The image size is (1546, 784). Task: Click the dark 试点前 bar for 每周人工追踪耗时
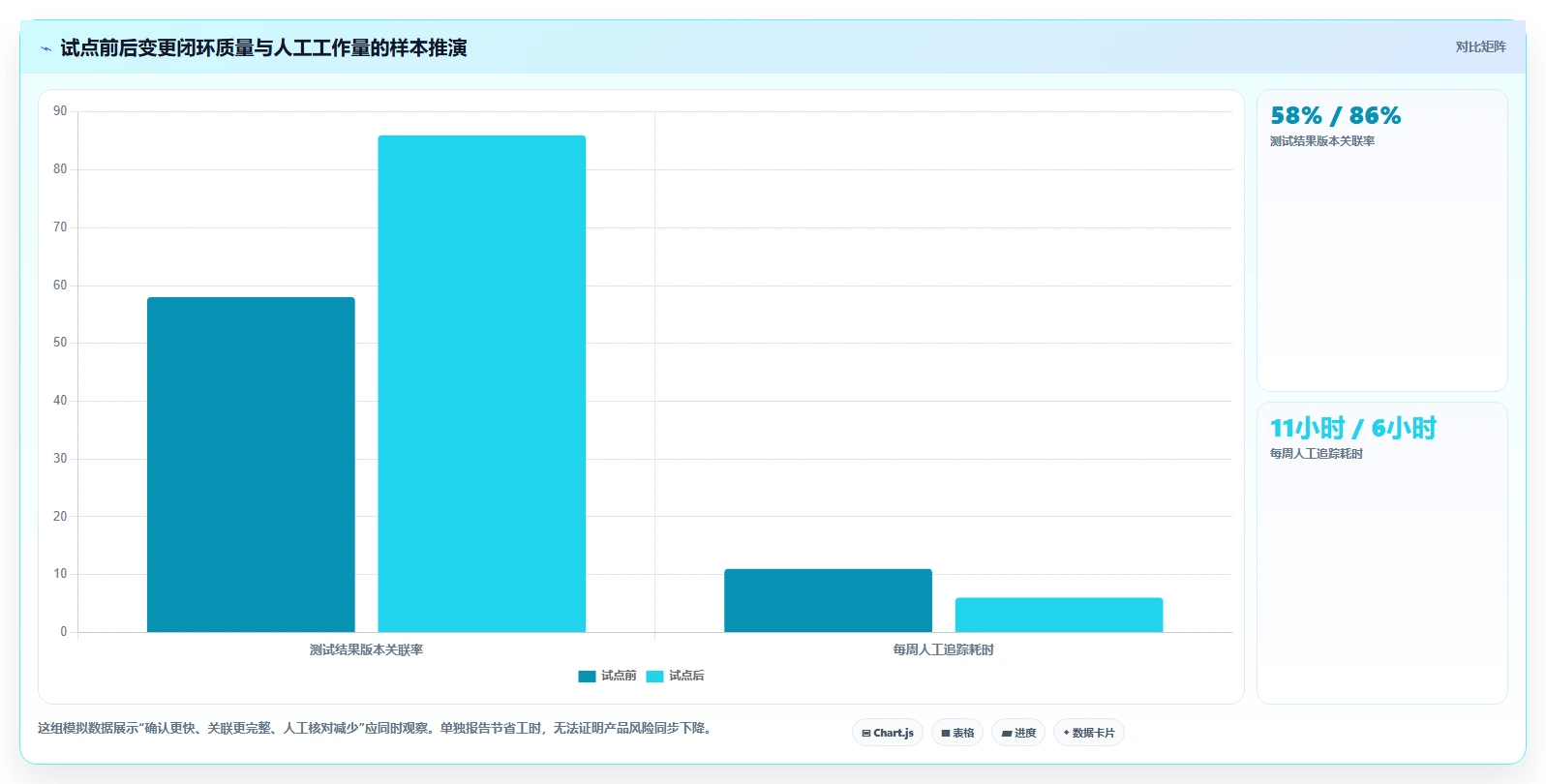click(x=828, y=600)
